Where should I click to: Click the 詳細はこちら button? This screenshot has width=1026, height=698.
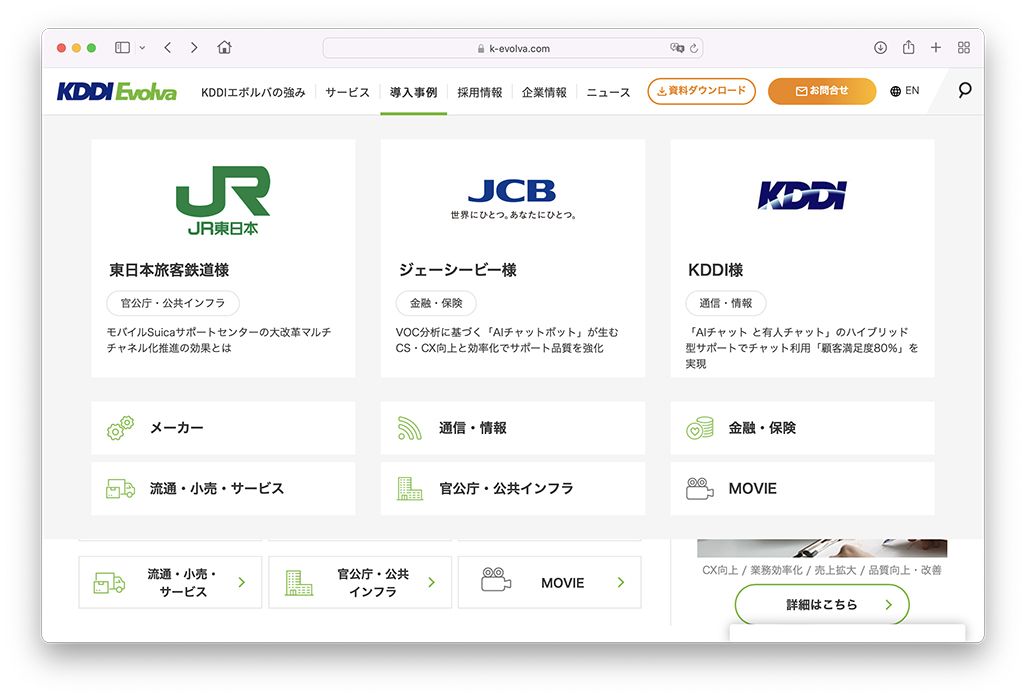tap(822, 604)
